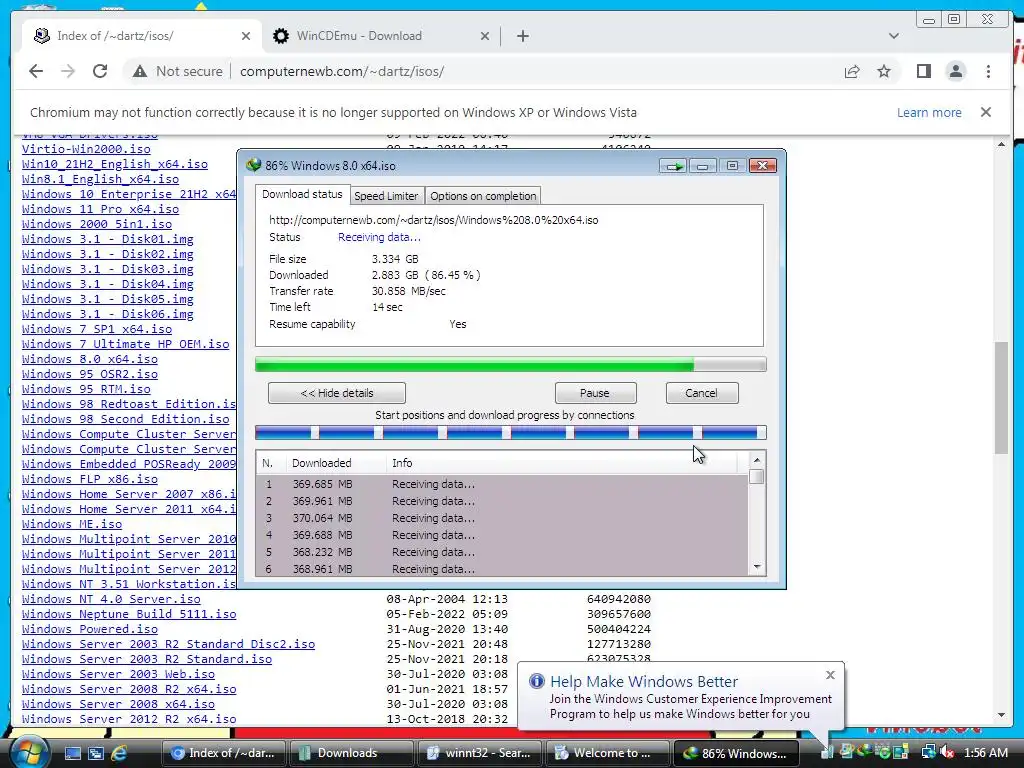1024x768 pixels.
Task: Click the network tray icon
Action: tap(929, 752)
